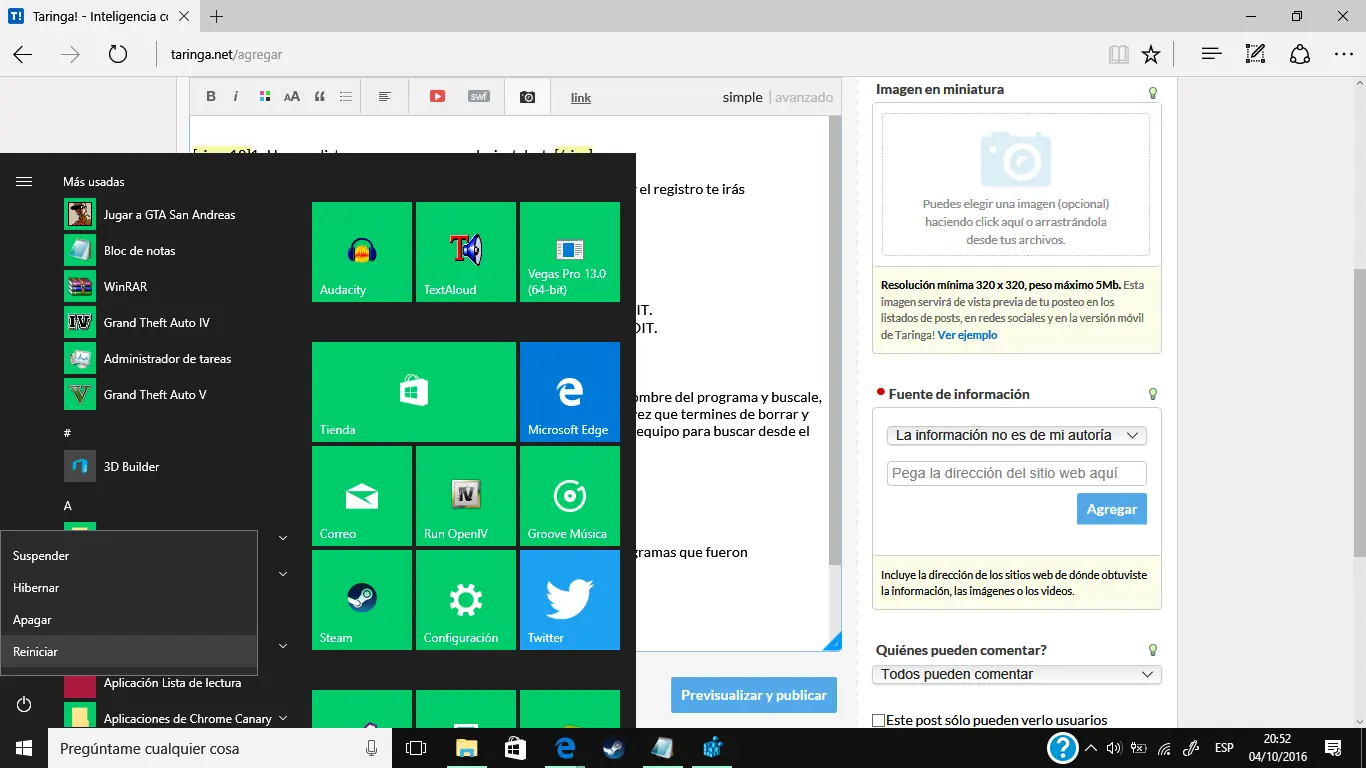
Task: Open Groove Música tile
Action: pyautogui.click(x=570, y=496)
